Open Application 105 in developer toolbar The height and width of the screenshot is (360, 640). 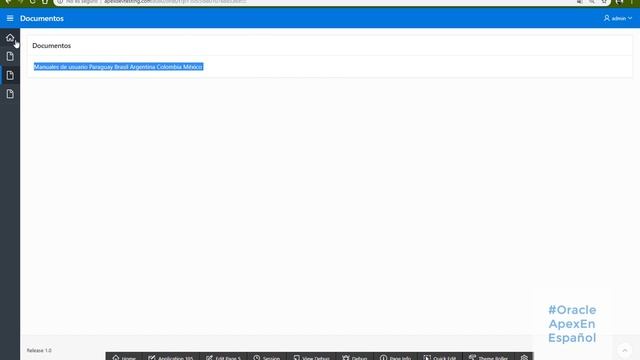click(x=171, y=357)
